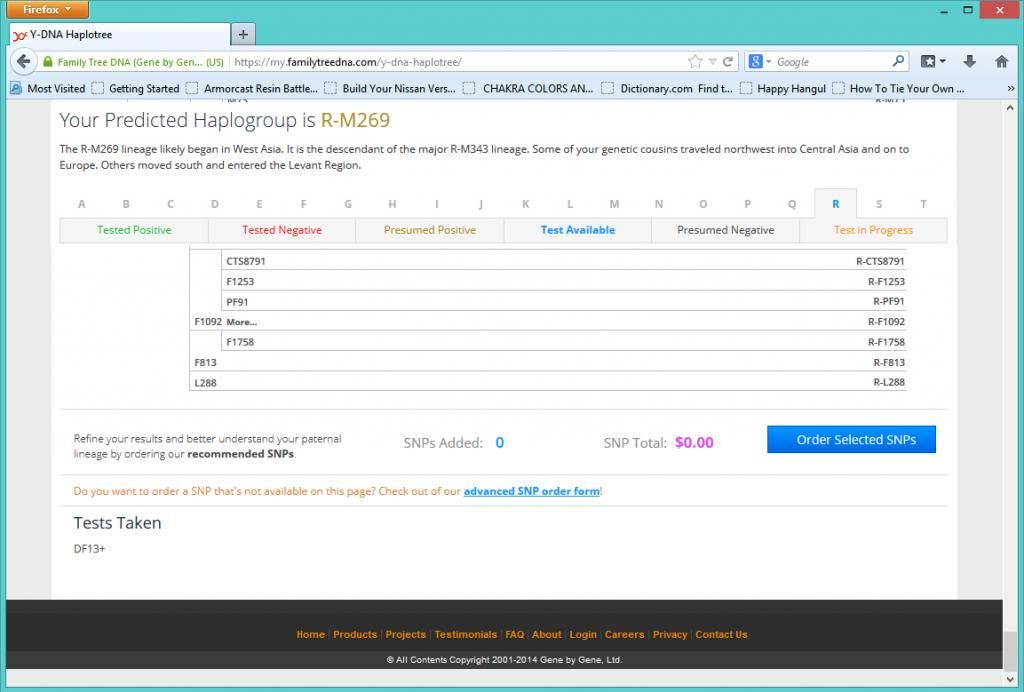Image resolution: width=1024 pixels, height=692 pixels.
Task: Select haplogroup J tab
Action: (481, 204)
